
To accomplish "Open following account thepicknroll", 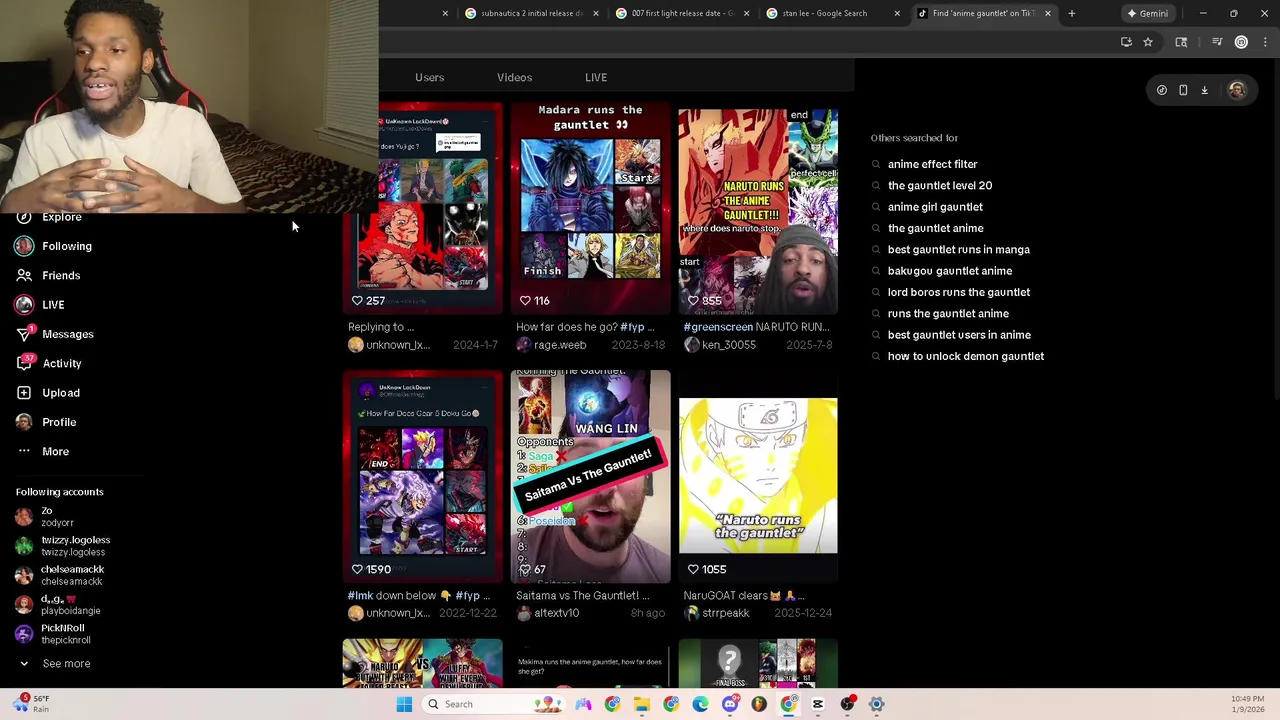I will (53, 634).
